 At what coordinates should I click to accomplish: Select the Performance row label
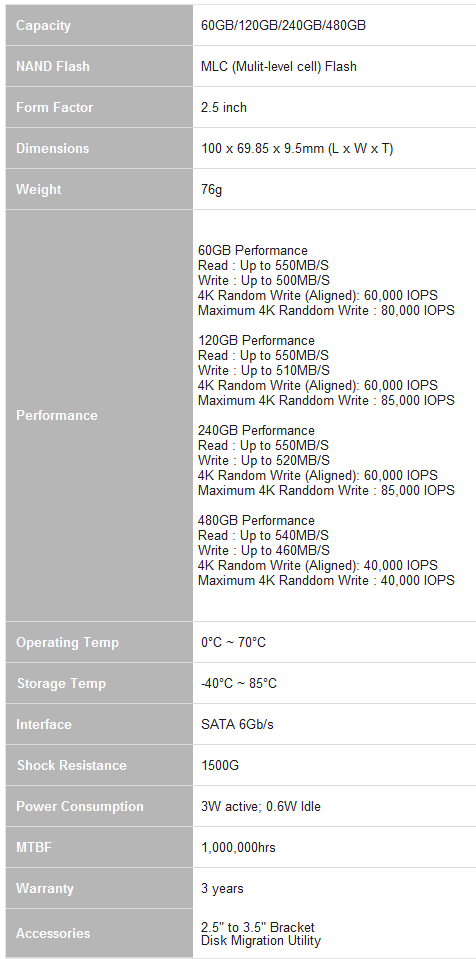point(99,415)
